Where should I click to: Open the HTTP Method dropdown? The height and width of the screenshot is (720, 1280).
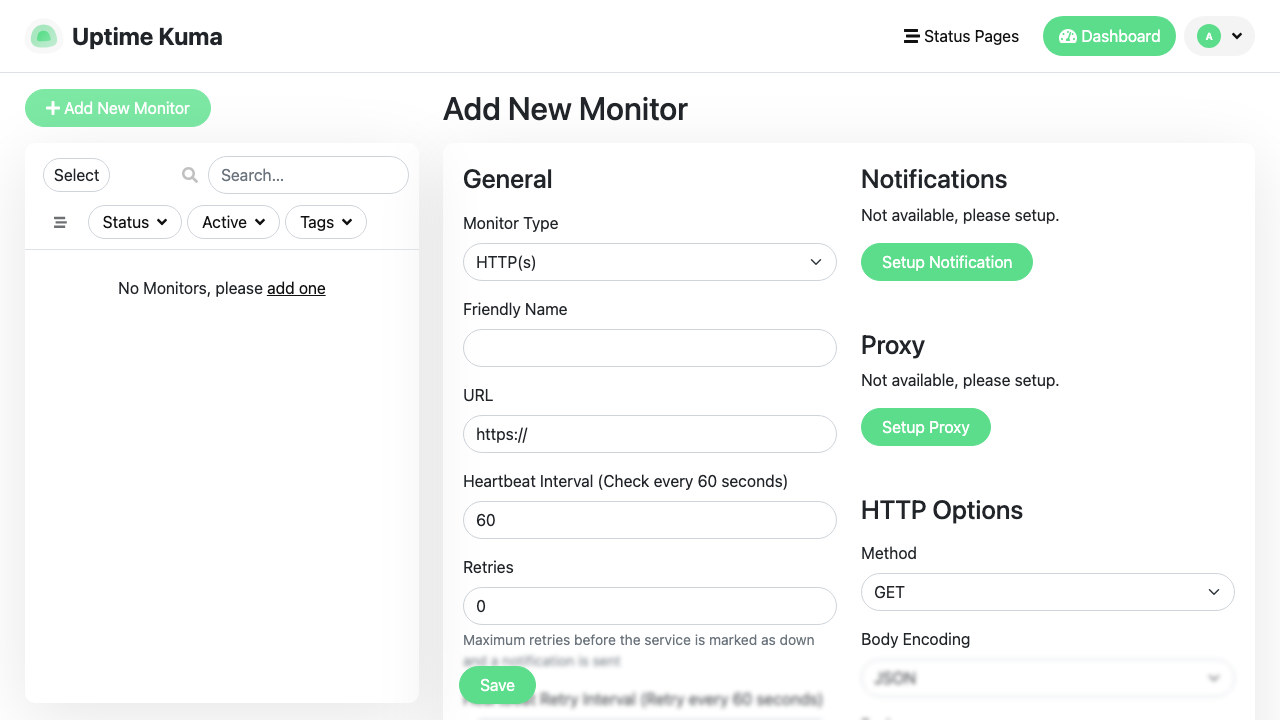1048,592
